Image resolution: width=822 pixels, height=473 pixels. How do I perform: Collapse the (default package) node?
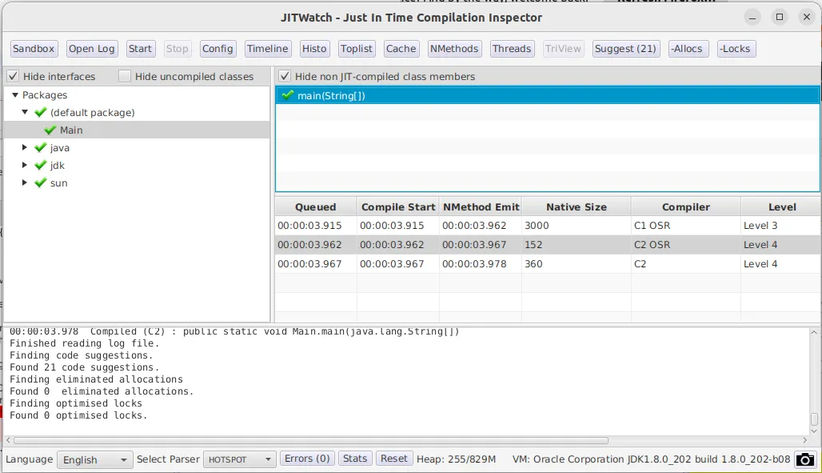point(25,112)
